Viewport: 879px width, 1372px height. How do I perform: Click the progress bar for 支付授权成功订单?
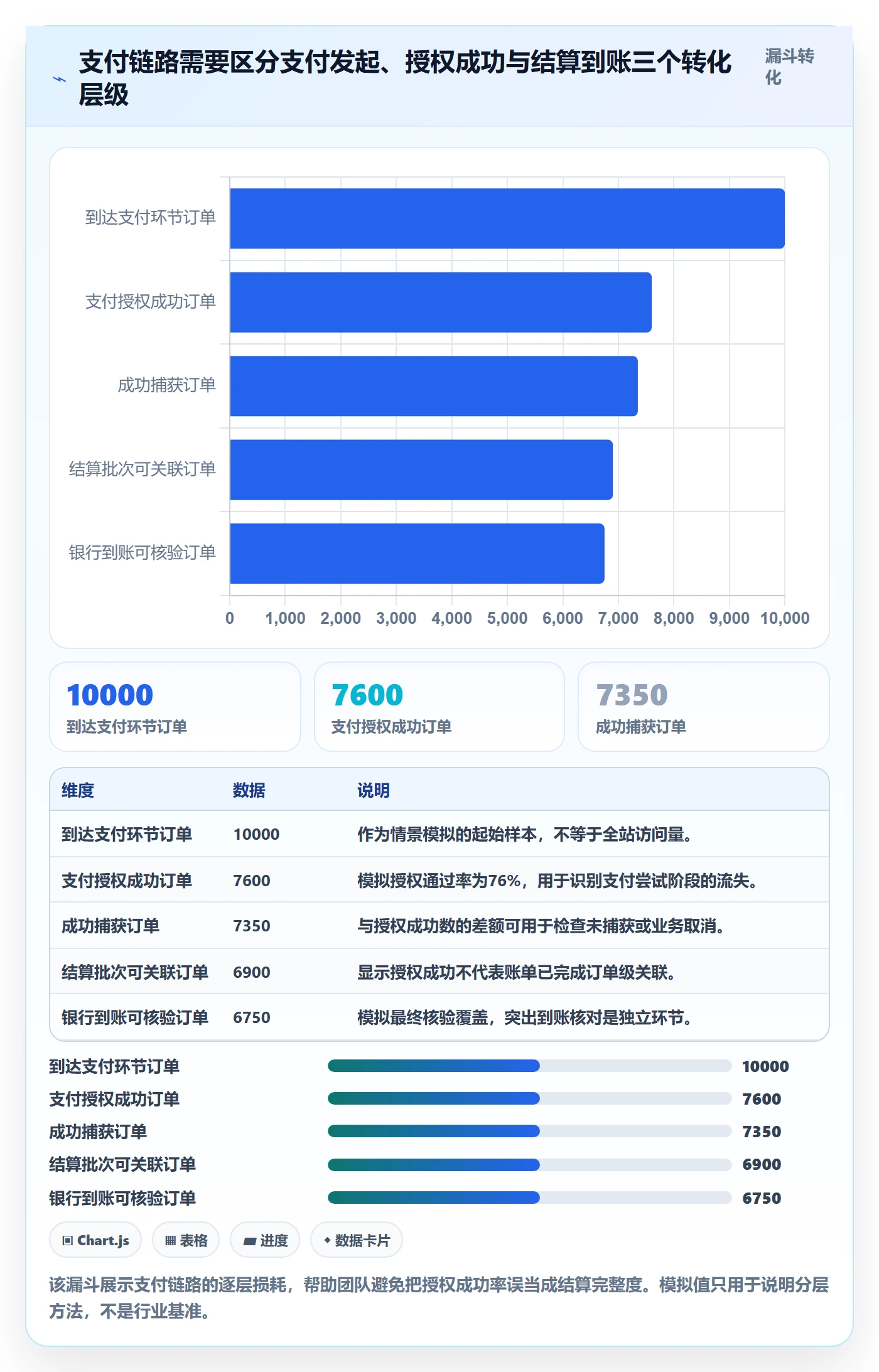coord(530,1098)
